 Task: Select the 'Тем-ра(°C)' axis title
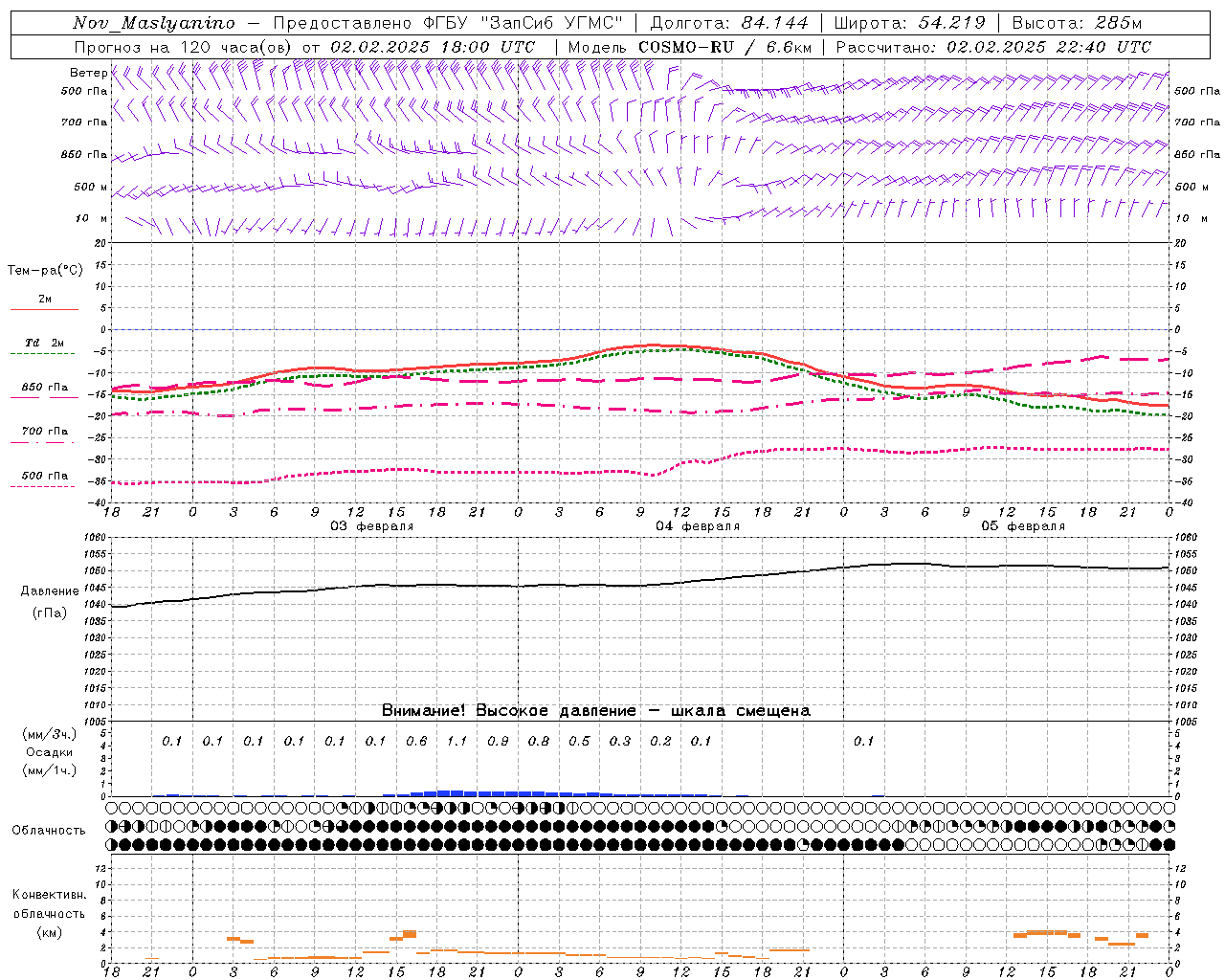[x=45, y=271]
